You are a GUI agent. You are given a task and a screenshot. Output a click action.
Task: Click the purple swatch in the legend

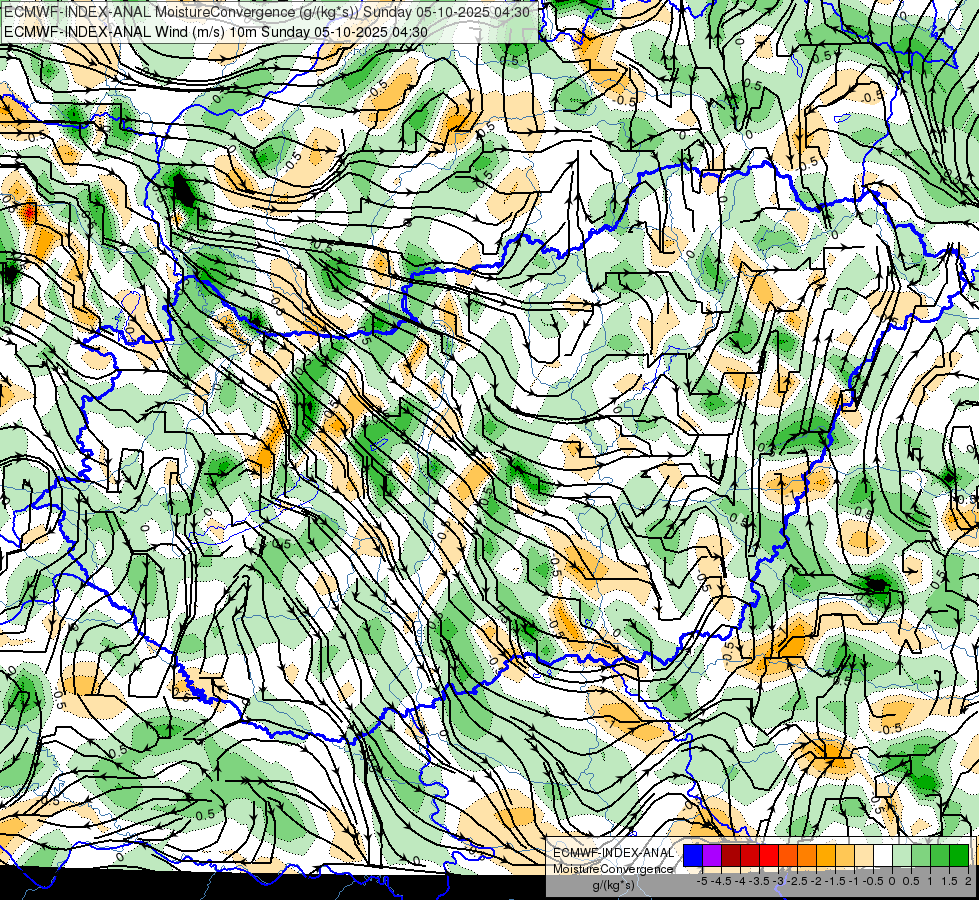[x=712, y=855]
